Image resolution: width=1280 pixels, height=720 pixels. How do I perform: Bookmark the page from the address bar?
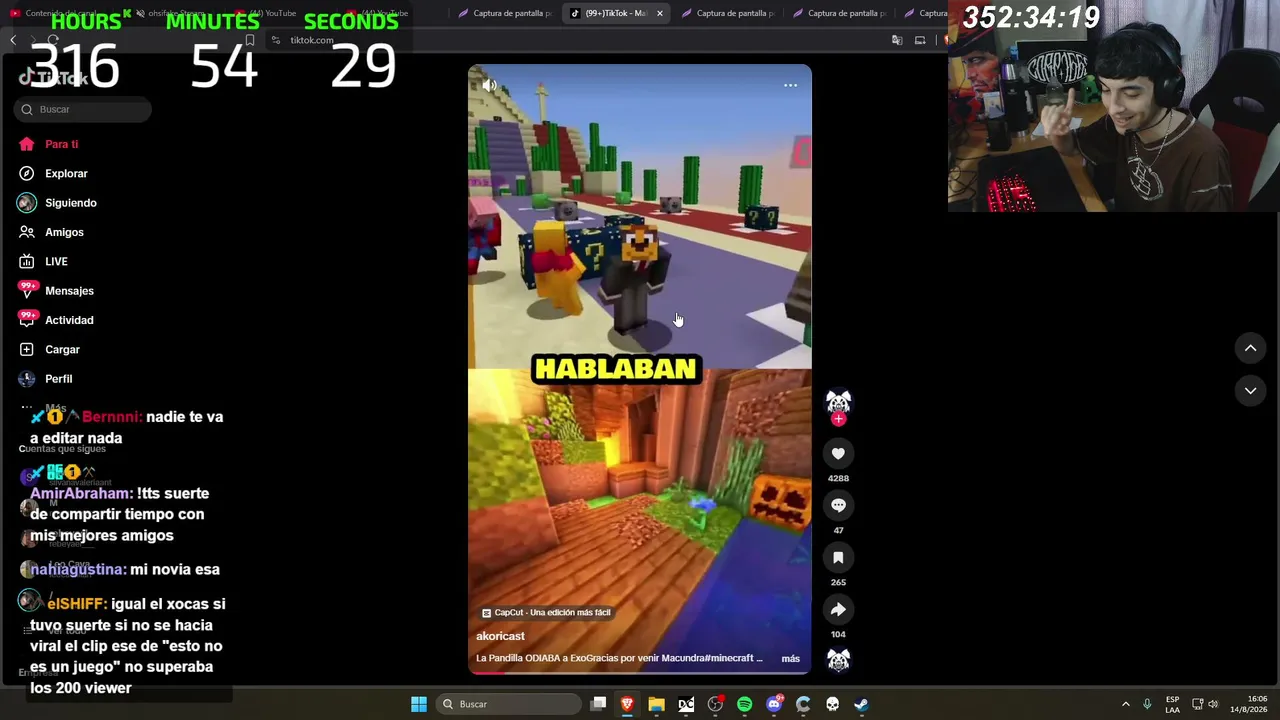tap(250, 40)
